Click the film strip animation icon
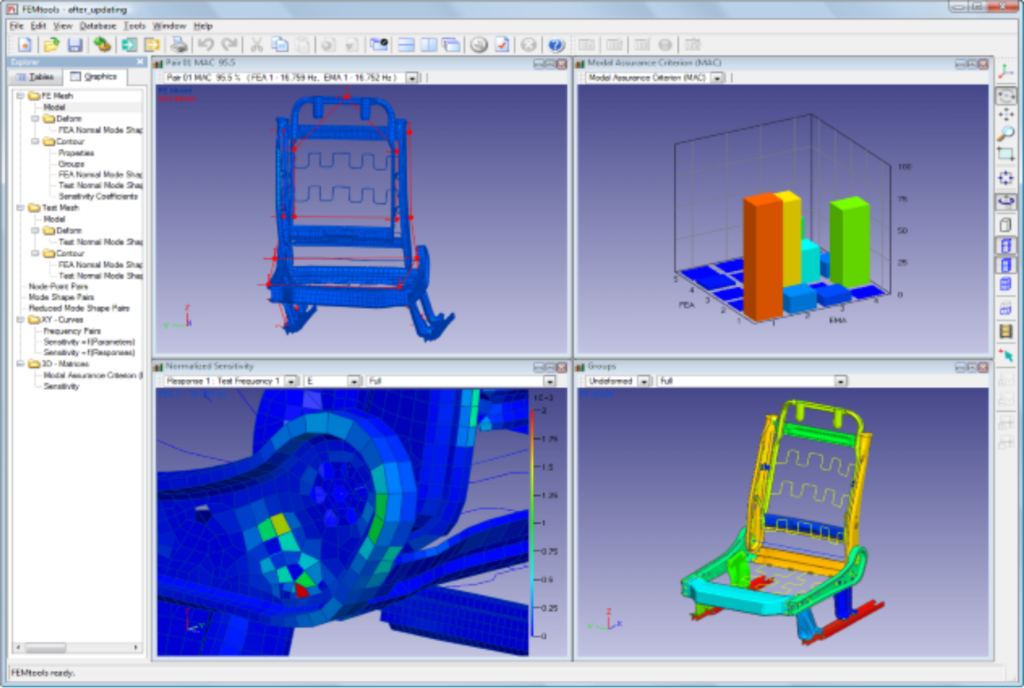 click(x=1006, y=332)
